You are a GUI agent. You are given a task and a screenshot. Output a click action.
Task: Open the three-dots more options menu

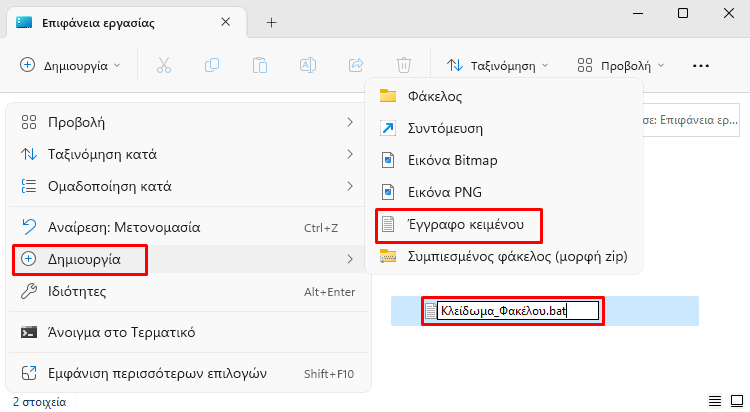point(700,65)
